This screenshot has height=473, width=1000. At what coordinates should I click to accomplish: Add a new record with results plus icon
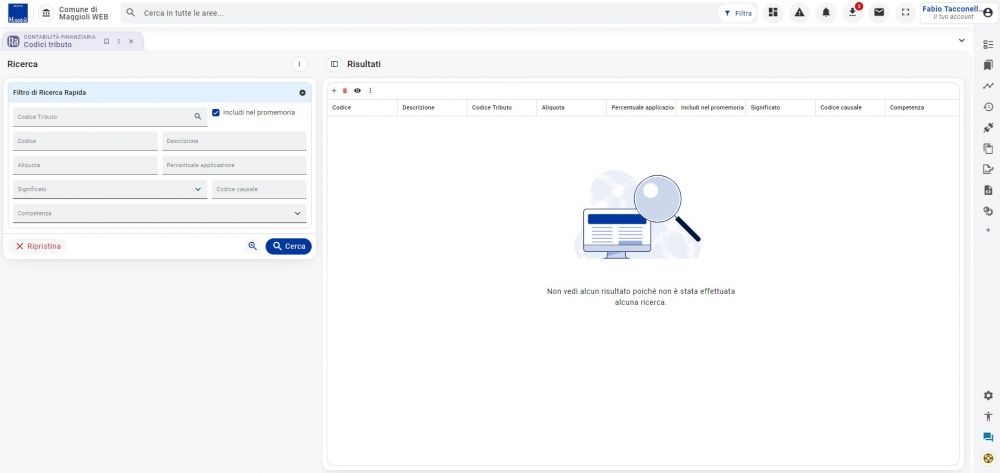coord(334,91)
